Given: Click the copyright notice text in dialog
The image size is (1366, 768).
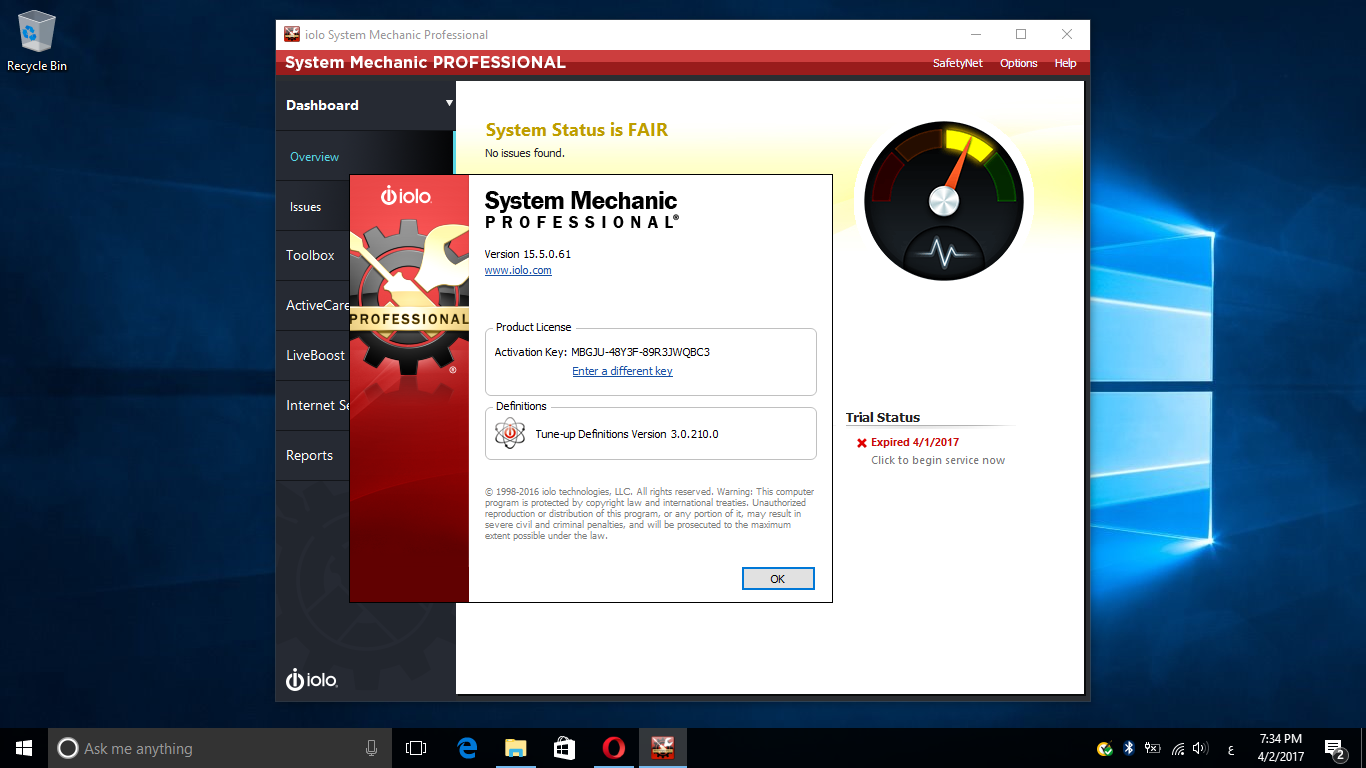Looking at the screenshot, I should click(649, 514).
